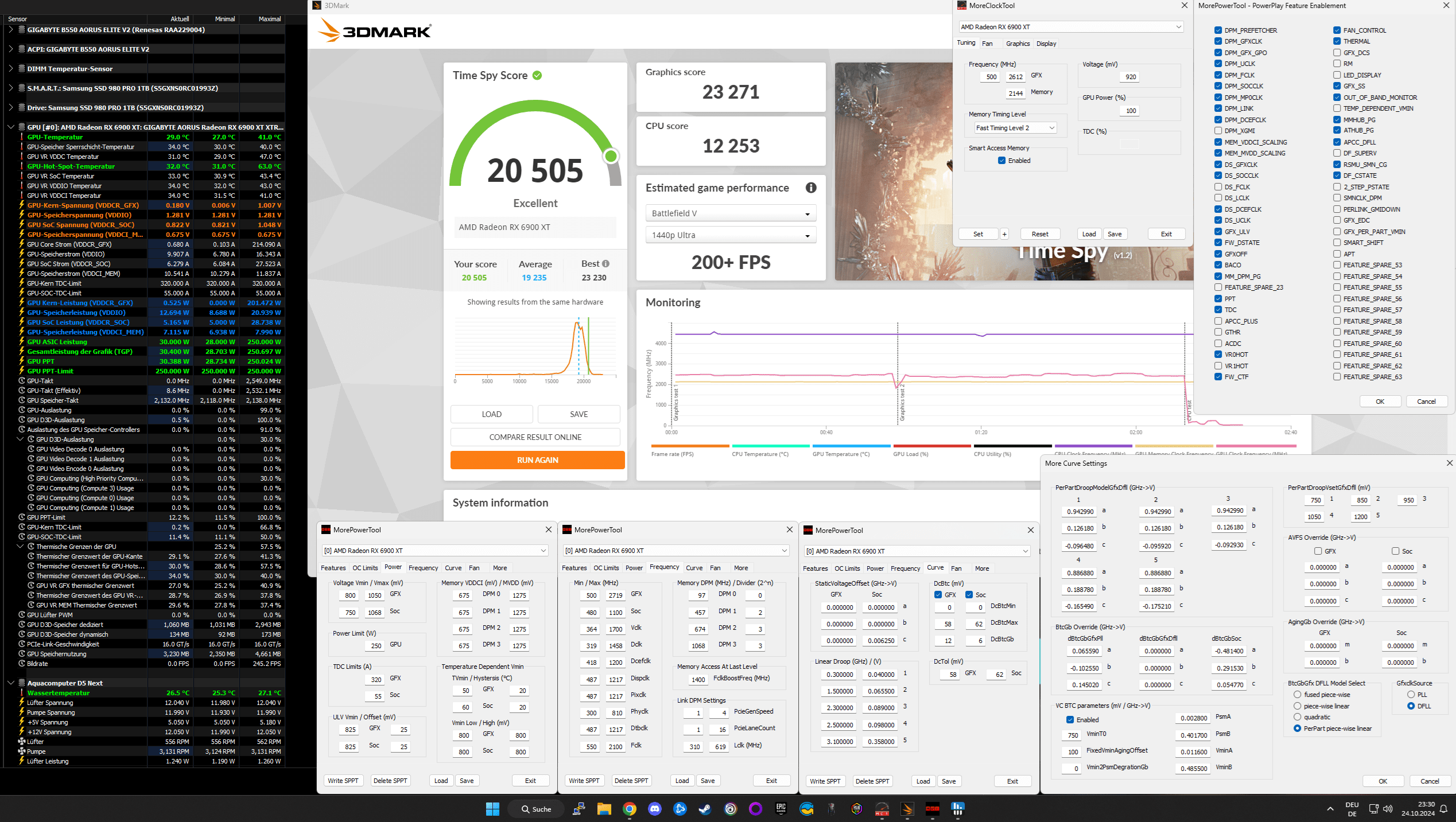
Task: Open the 1440p Ultra resolution dropdown
Action: [731, 235]
